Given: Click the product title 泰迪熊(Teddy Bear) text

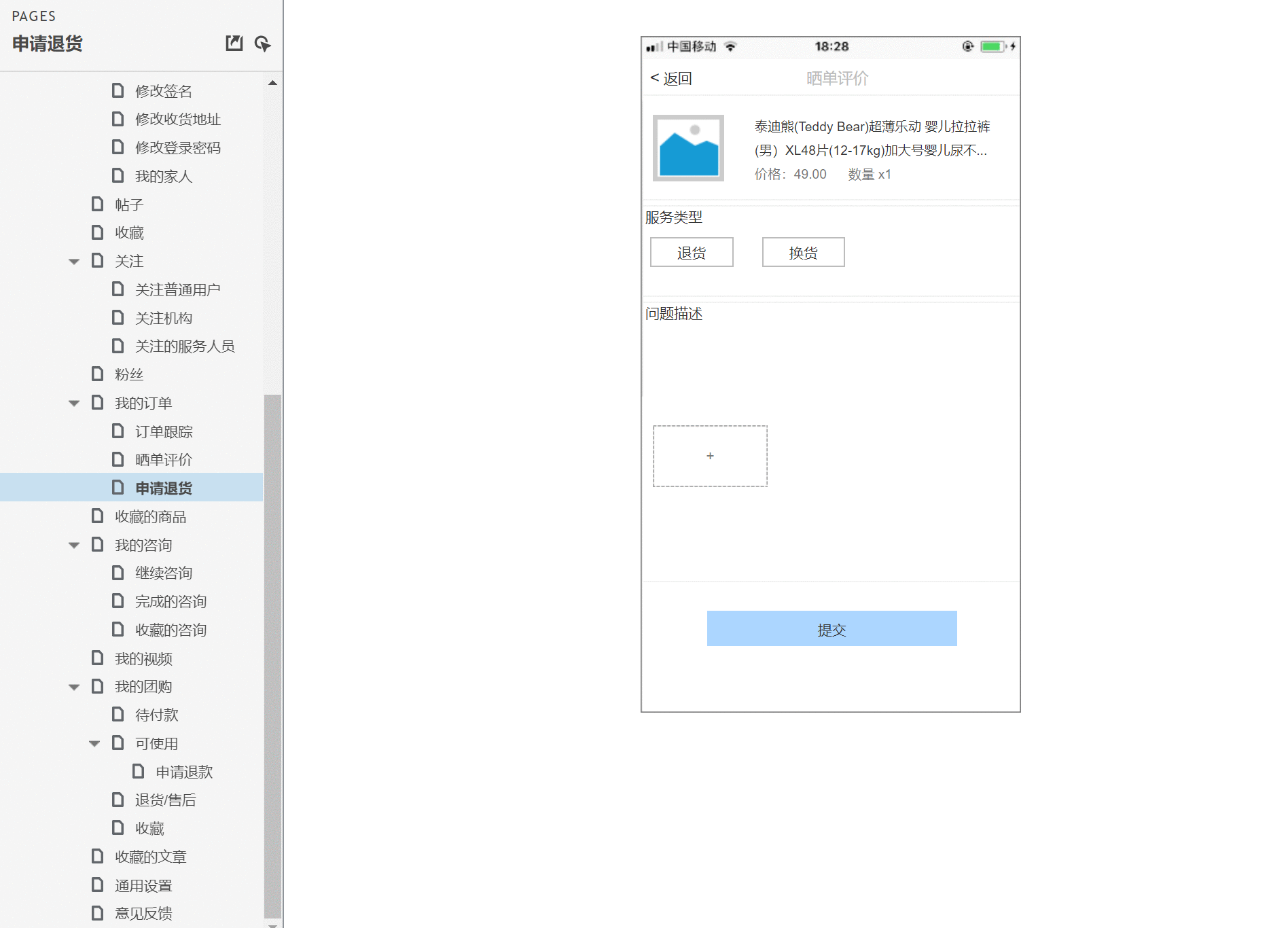Looking at the screenshot, I should 872,138.
